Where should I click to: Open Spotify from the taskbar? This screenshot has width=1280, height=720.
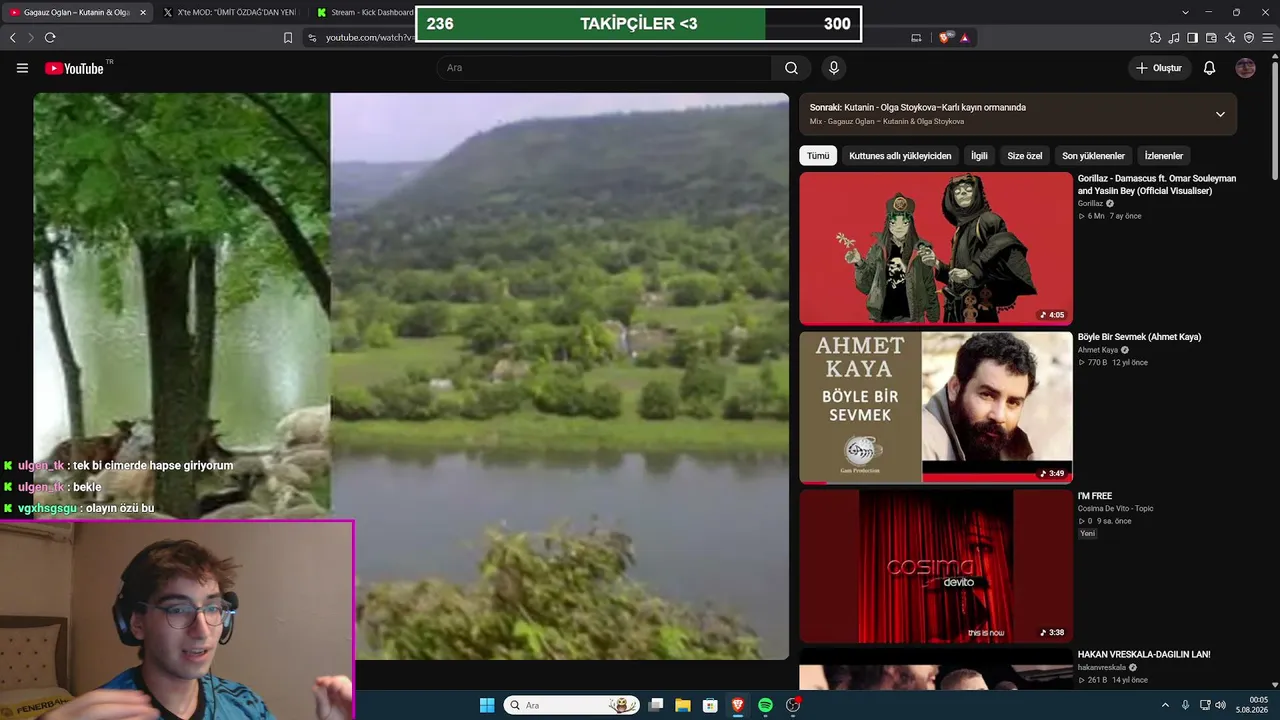point(765,705)
